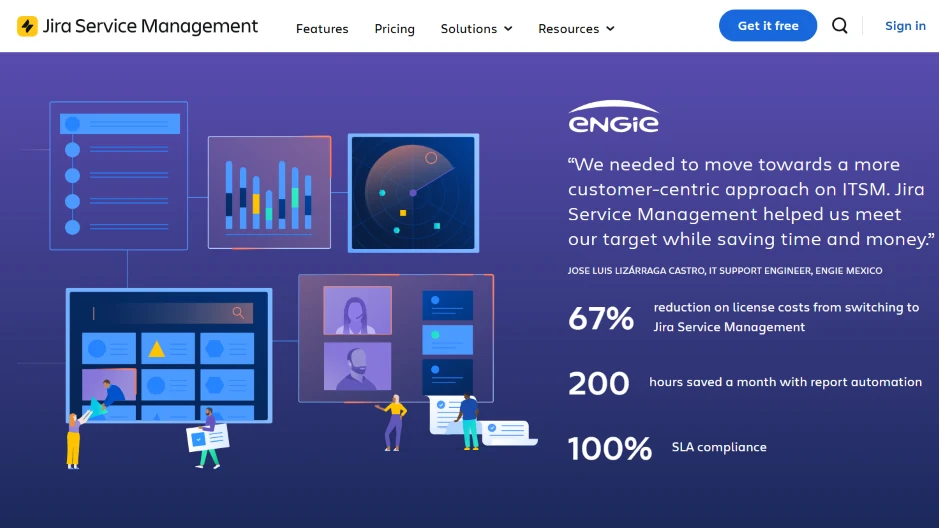This screenshot has width=939, height=528.
Task: Click 'hours saved a month with report automation'
Action: coord(785,382)
